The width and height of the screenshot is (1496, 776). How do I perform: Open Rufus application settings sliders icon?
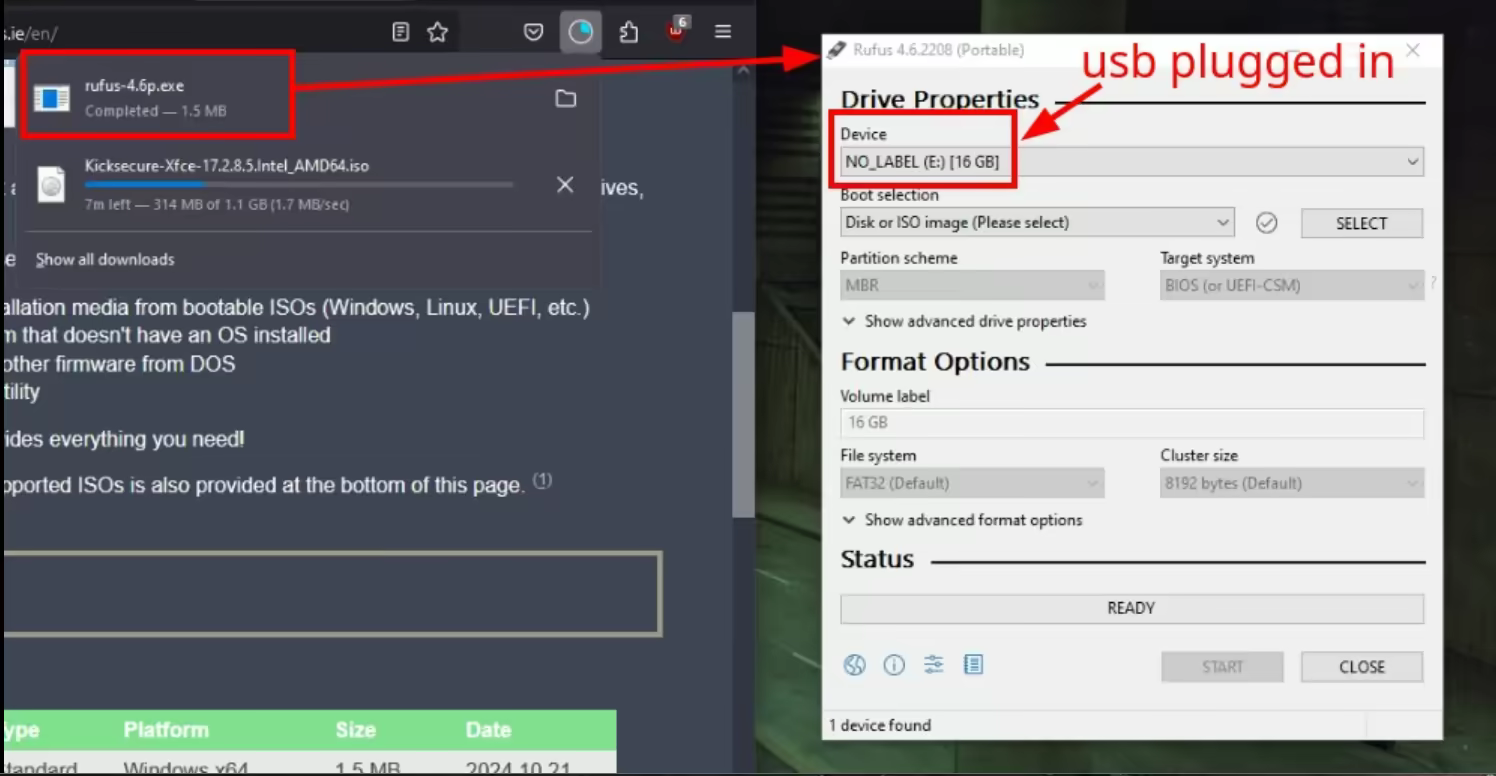point(934,666)
